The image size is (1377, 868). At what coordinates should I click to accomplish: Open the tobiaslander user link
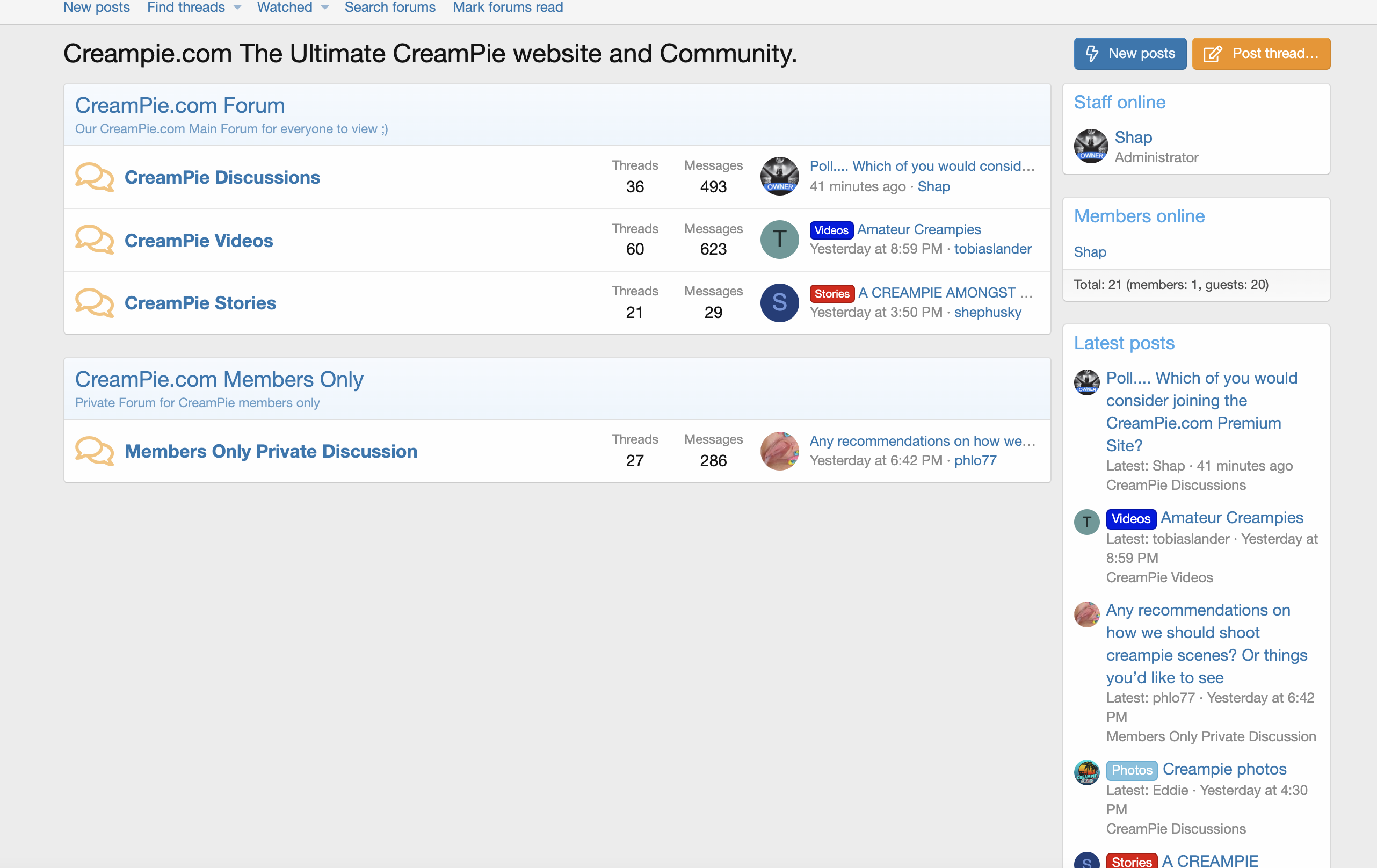(992, 249)
